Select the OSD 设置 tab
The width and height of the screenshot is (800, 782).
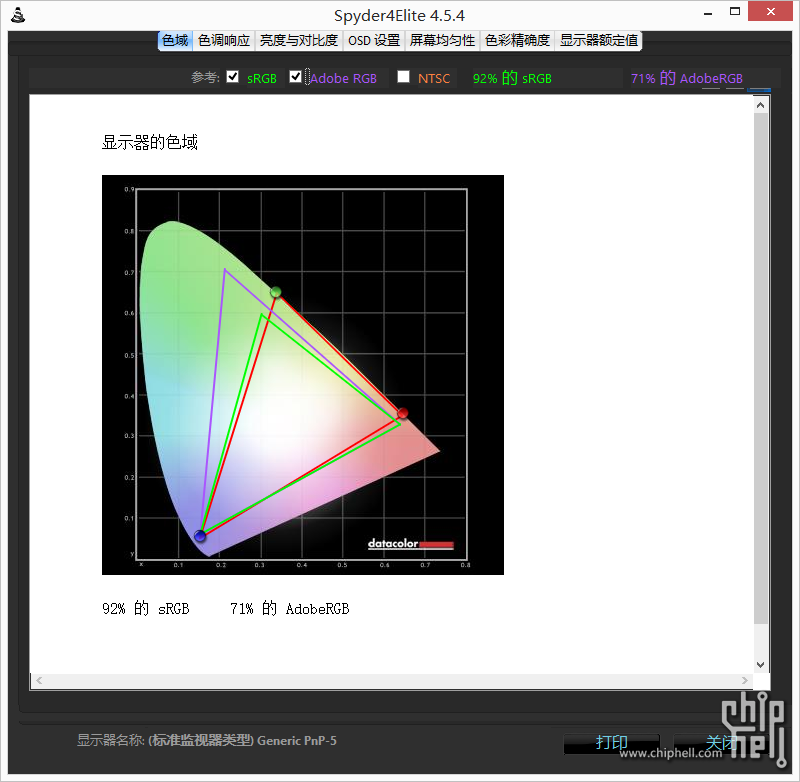[373, 40]
